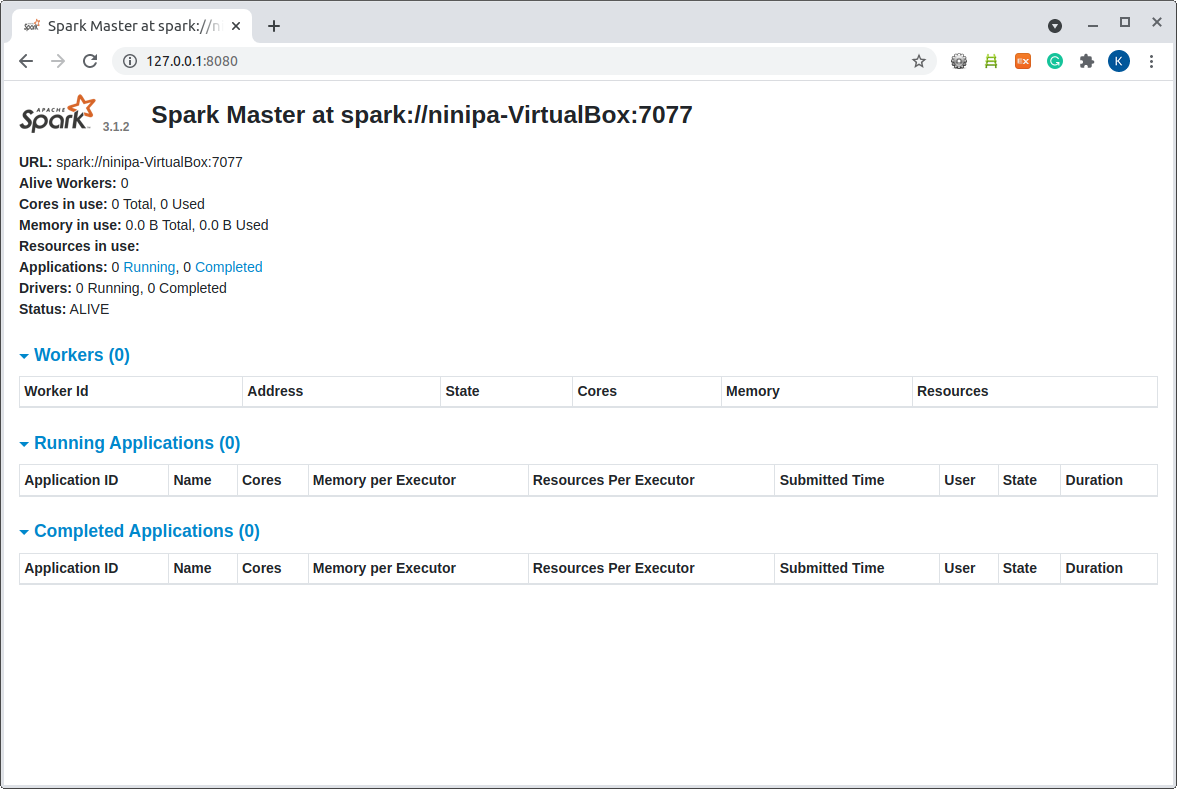Open the Chrome three-dot menu
The image size is (1177, 789).
tap(1151, 62)
